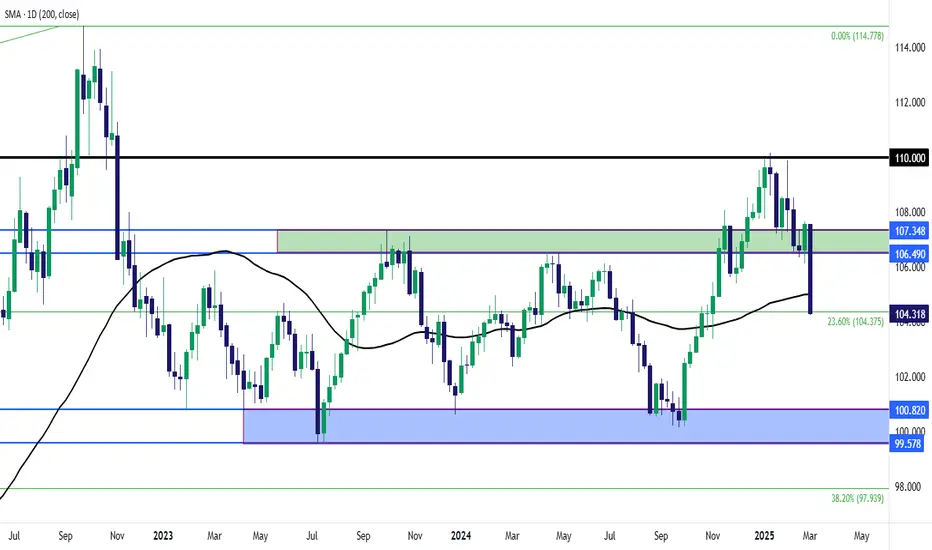This screenshot has height=550, width=932.
Task: Click the 98.000 price axis value
Action: [910, 487]
